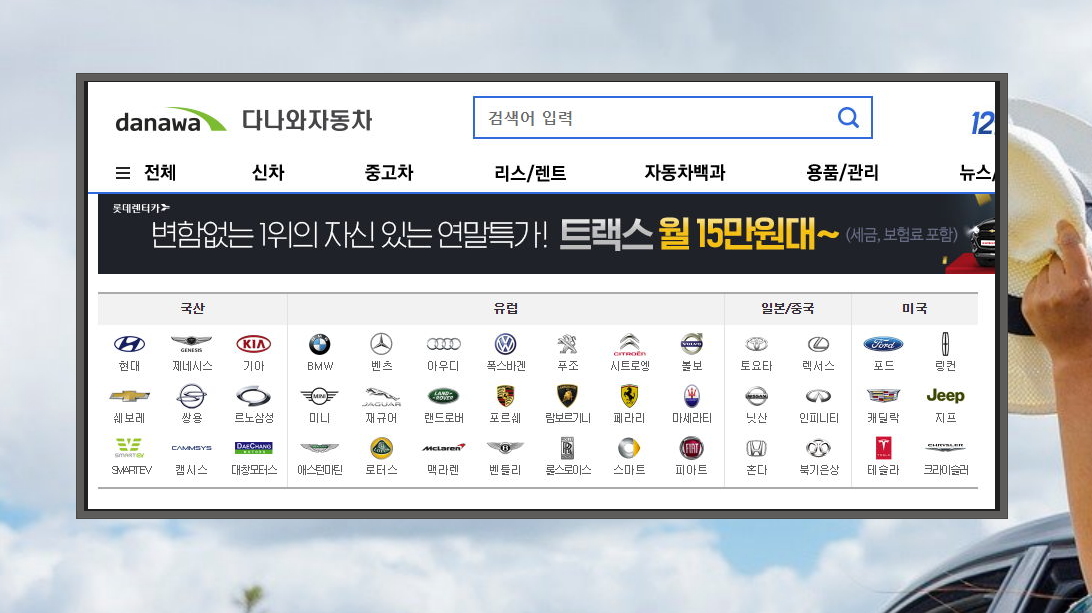Select the SsangYong brand logo
The image size is (1092, 613).
coord(192,396)
